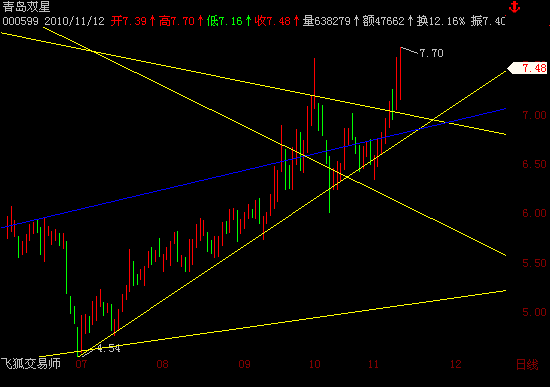Click the 6.00 price axis label

(x=535, y=213)
